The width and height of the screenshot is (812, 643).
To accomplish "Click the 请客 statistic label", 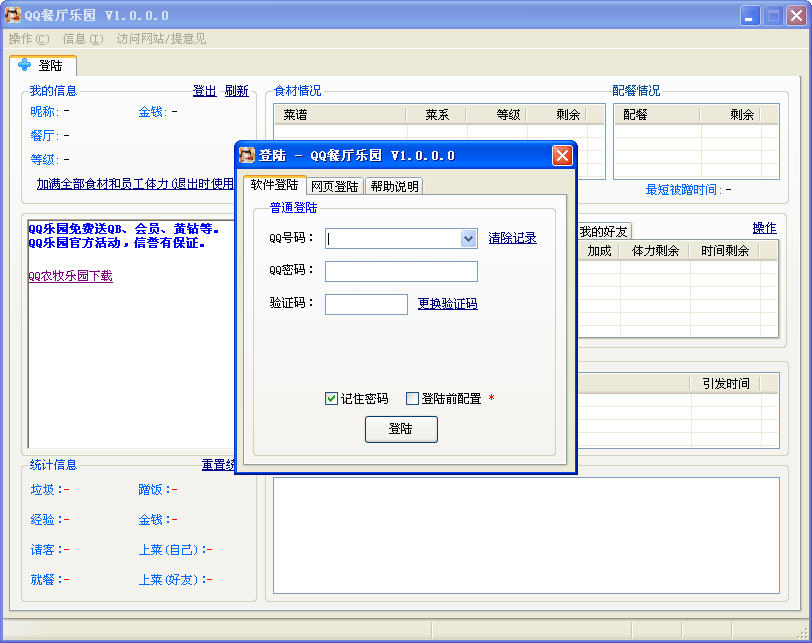I will 47,549.
